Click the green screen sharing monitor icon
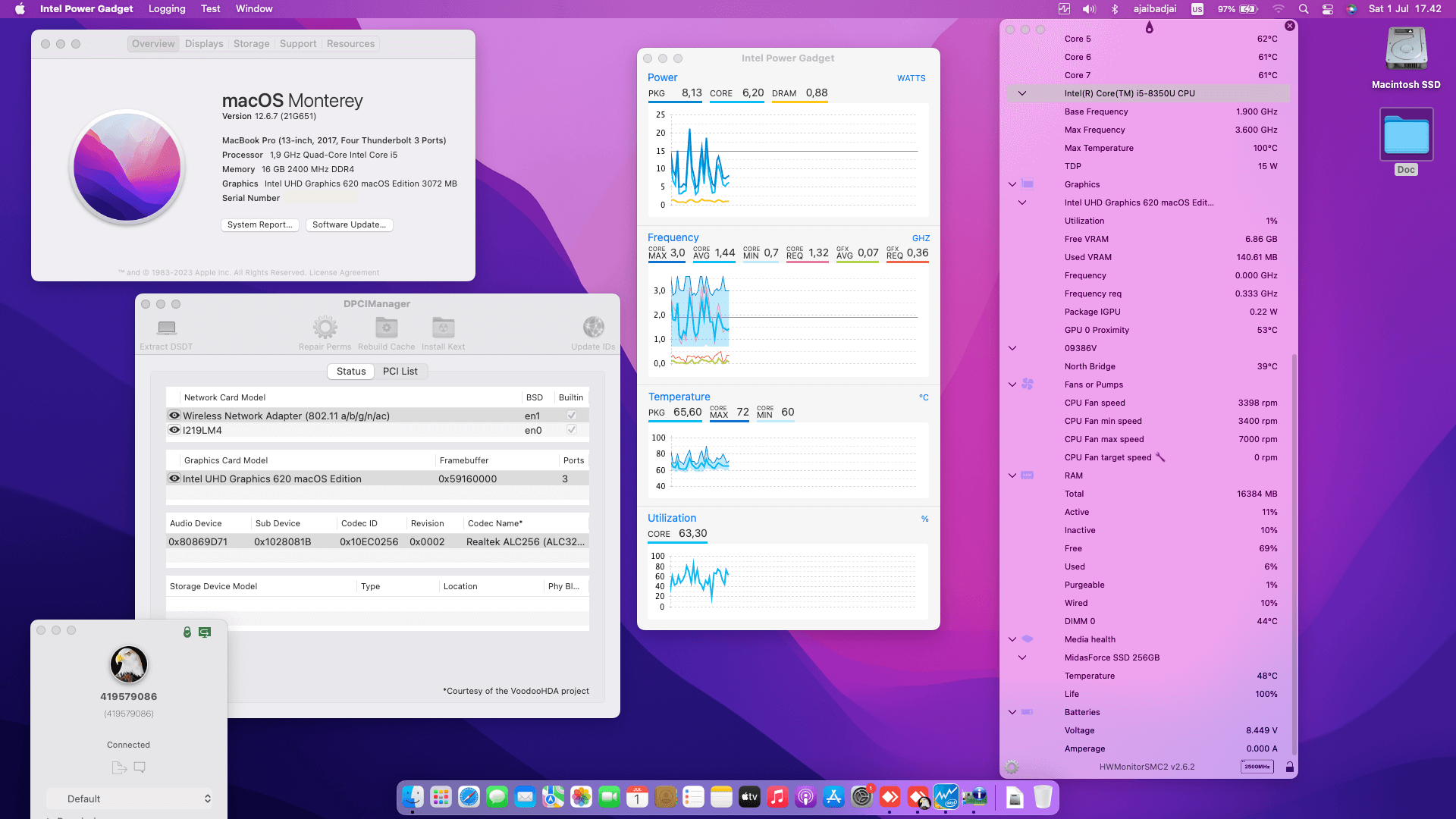This screenshot has height=819, width=1456. tap(205, 632)
